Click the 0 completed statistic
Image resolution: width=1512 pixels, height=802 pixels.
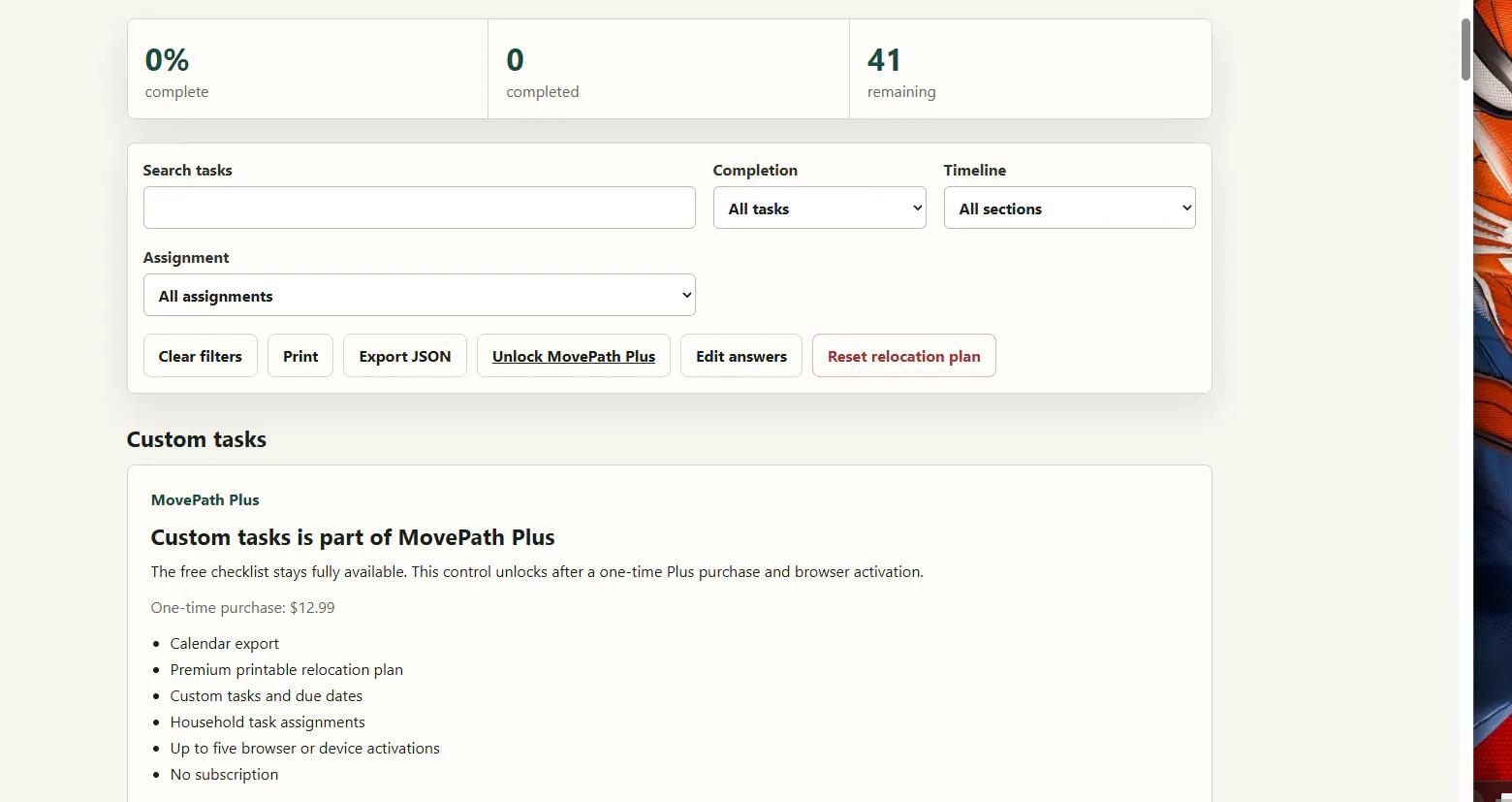(669, 70)
